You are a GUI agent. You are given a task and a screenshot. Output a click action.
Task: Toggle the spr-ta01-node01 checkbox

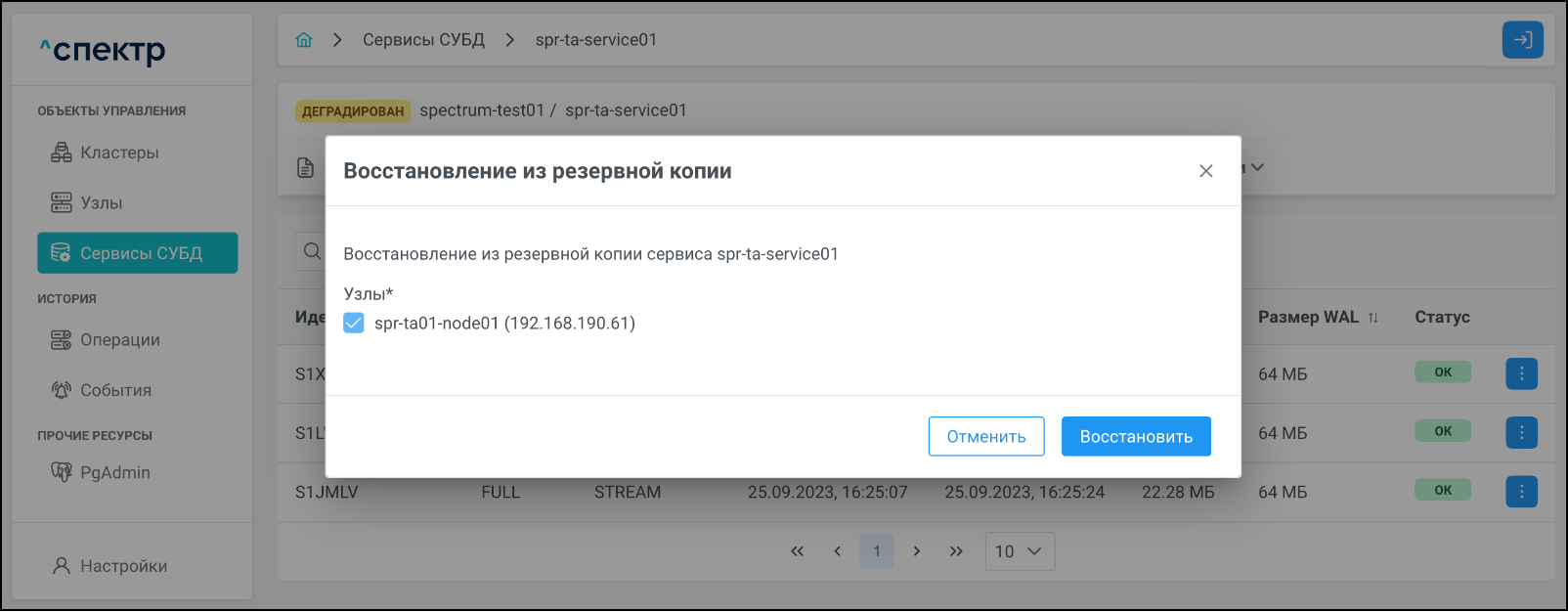tap(354, 323)
